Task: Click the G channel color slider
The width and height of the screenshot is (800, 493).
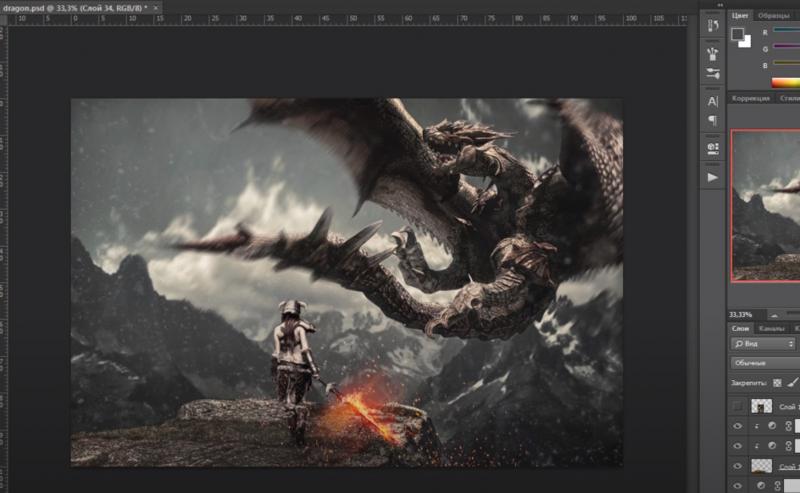Action: click(x=786, y=47)
